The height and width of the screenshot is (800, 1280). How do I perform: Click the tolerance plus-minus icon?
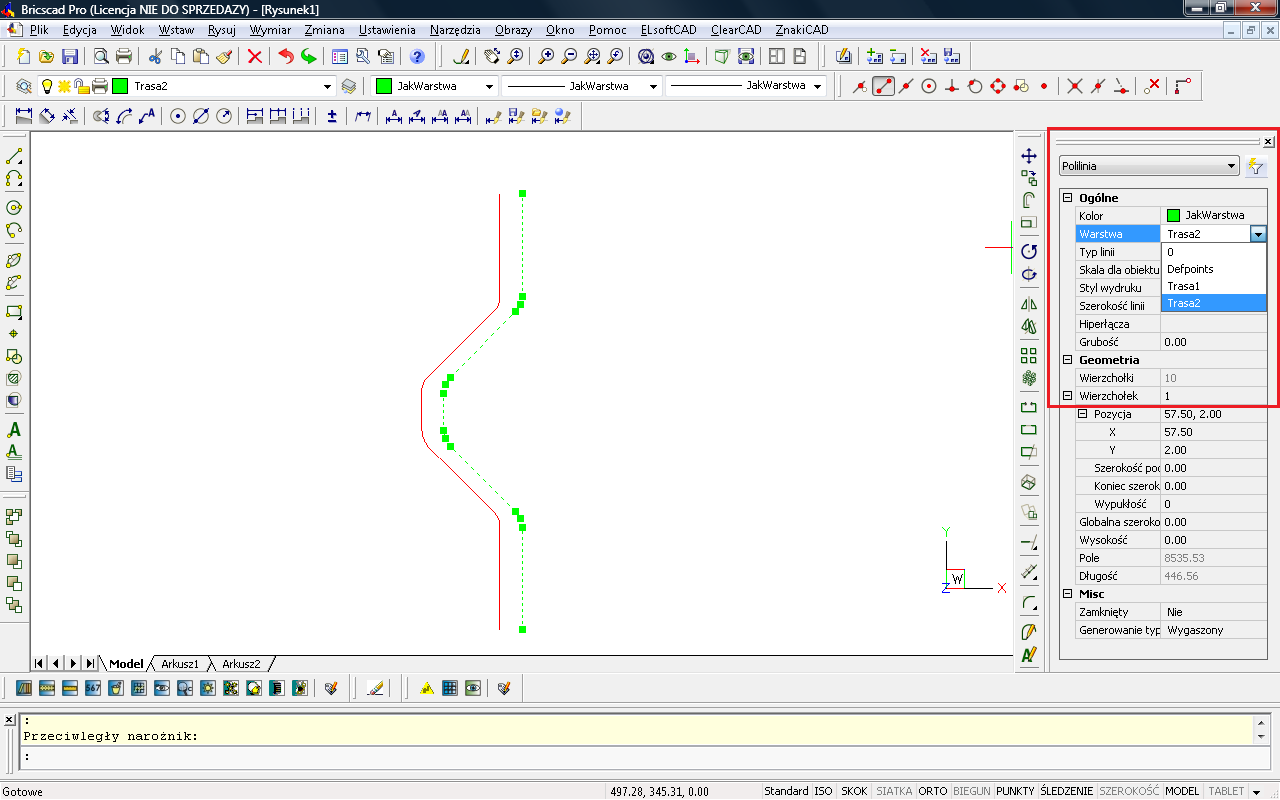(x=332, y=116)
